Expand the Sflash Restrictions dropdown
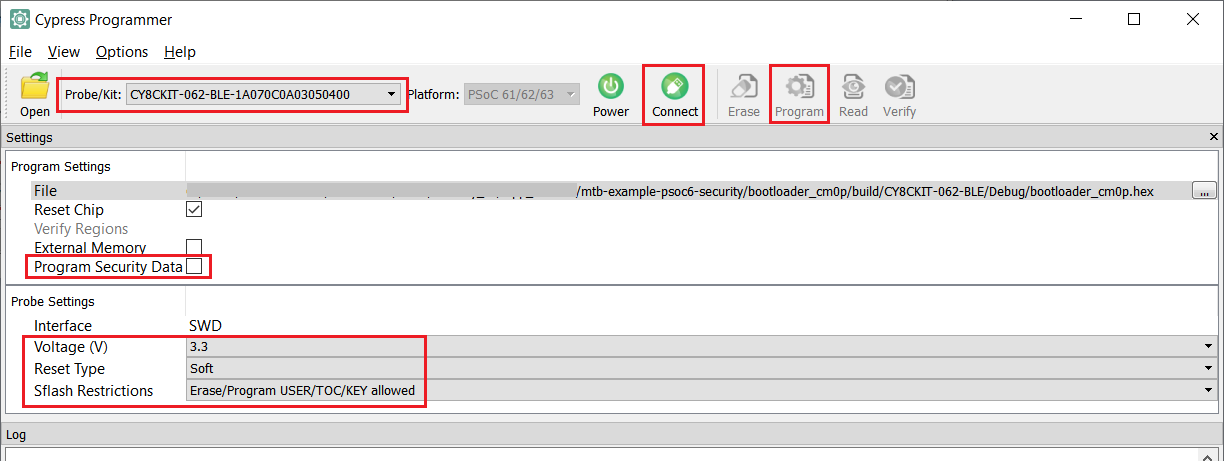1224x461 pixels. coord(702,391)
